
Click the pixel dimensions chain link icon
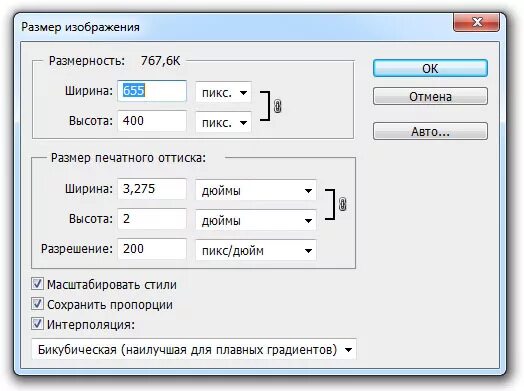[x=278, y=106]
